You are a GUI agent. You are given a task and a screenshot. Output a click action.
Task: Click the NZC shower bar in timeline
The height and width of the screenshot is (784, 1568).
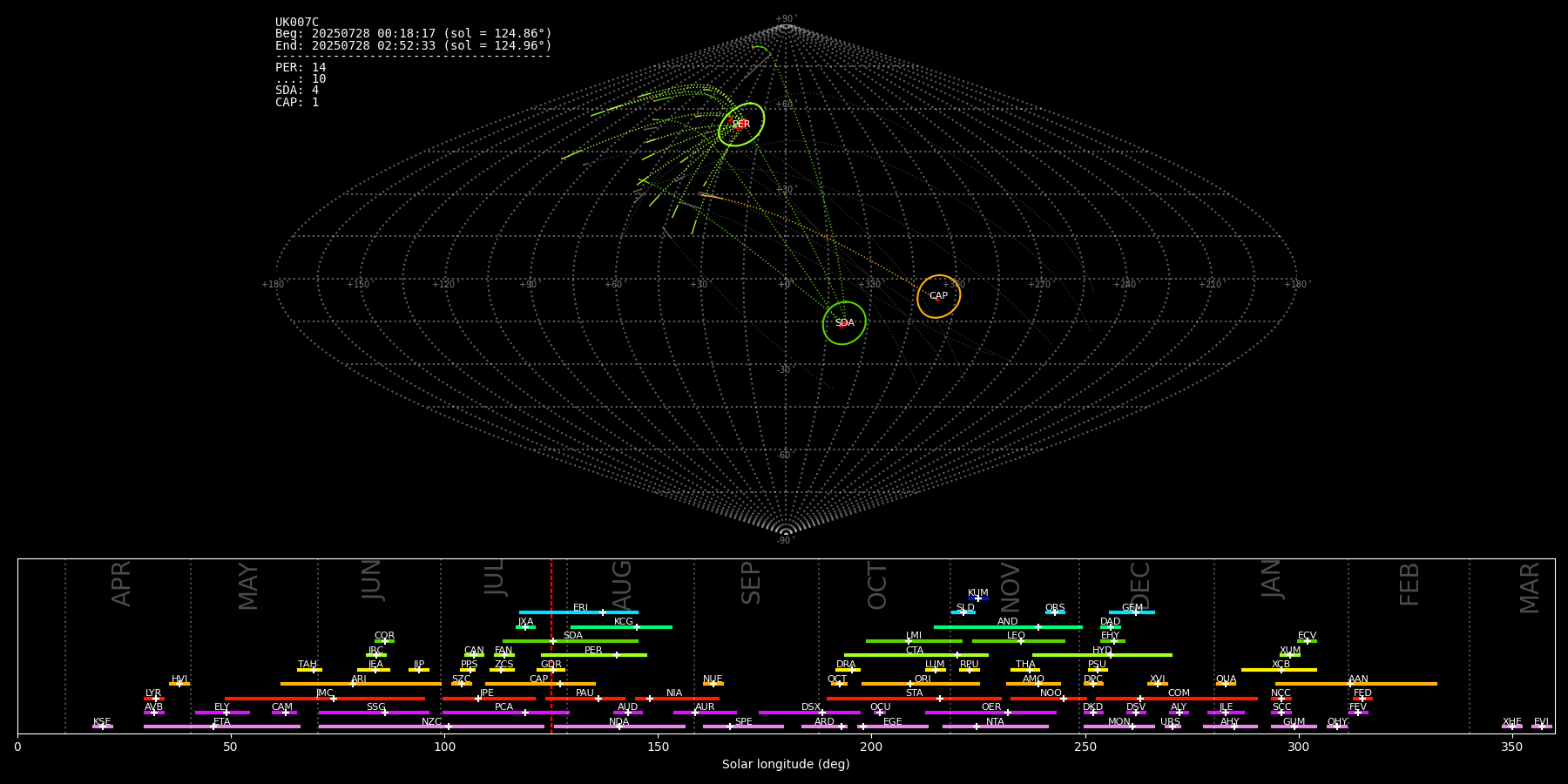click(431, 727)
